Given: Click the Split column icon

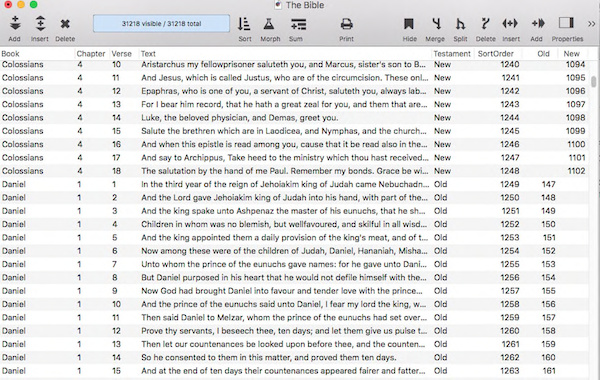Looking at the screenshot, I should tap(460, 24).
